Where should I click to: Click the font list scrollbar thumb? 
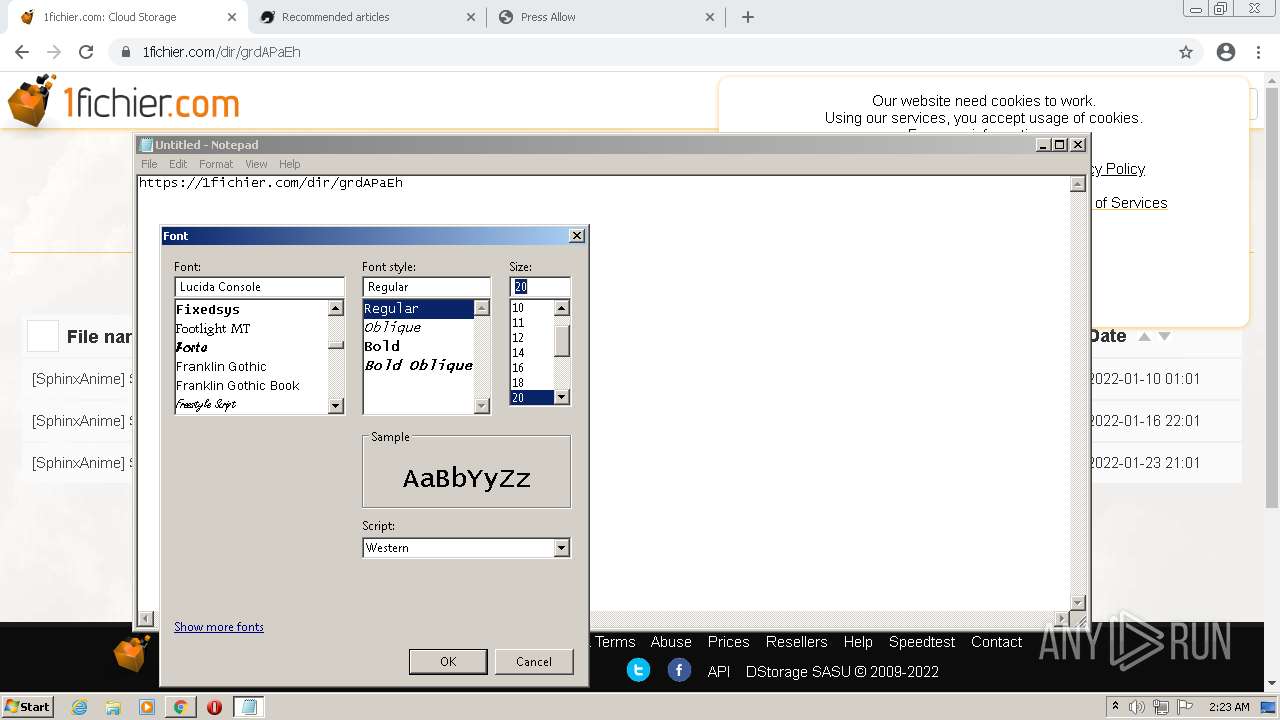pos(336,346)
